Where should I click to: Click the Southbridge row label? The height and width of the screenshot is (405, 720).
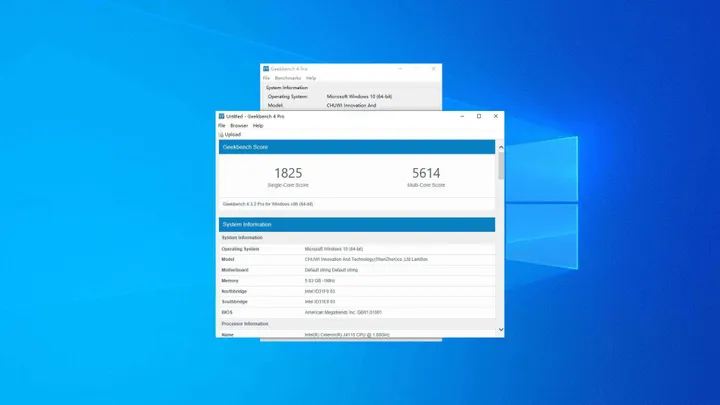click(234, 302)
